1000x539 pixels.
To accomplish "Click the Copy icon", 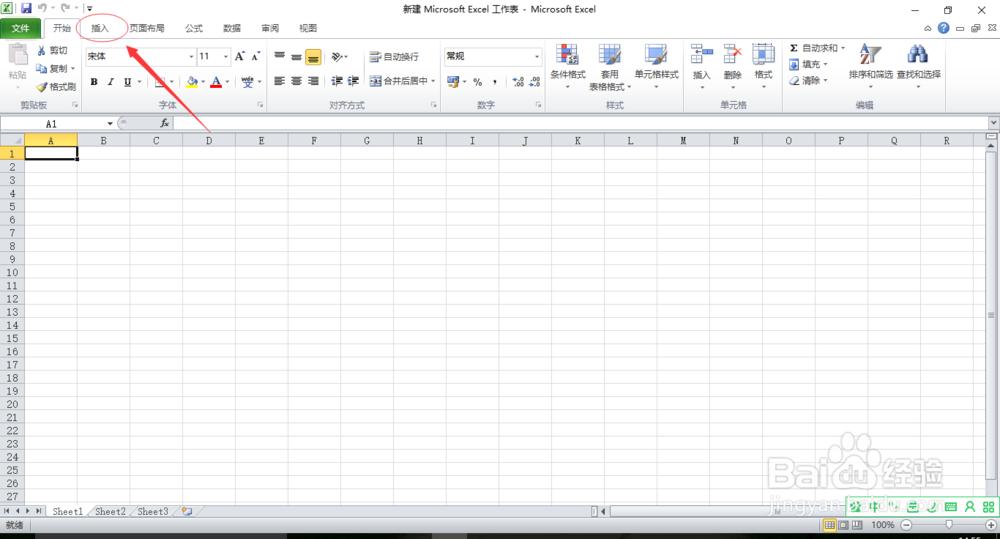I will coord(41,68).
